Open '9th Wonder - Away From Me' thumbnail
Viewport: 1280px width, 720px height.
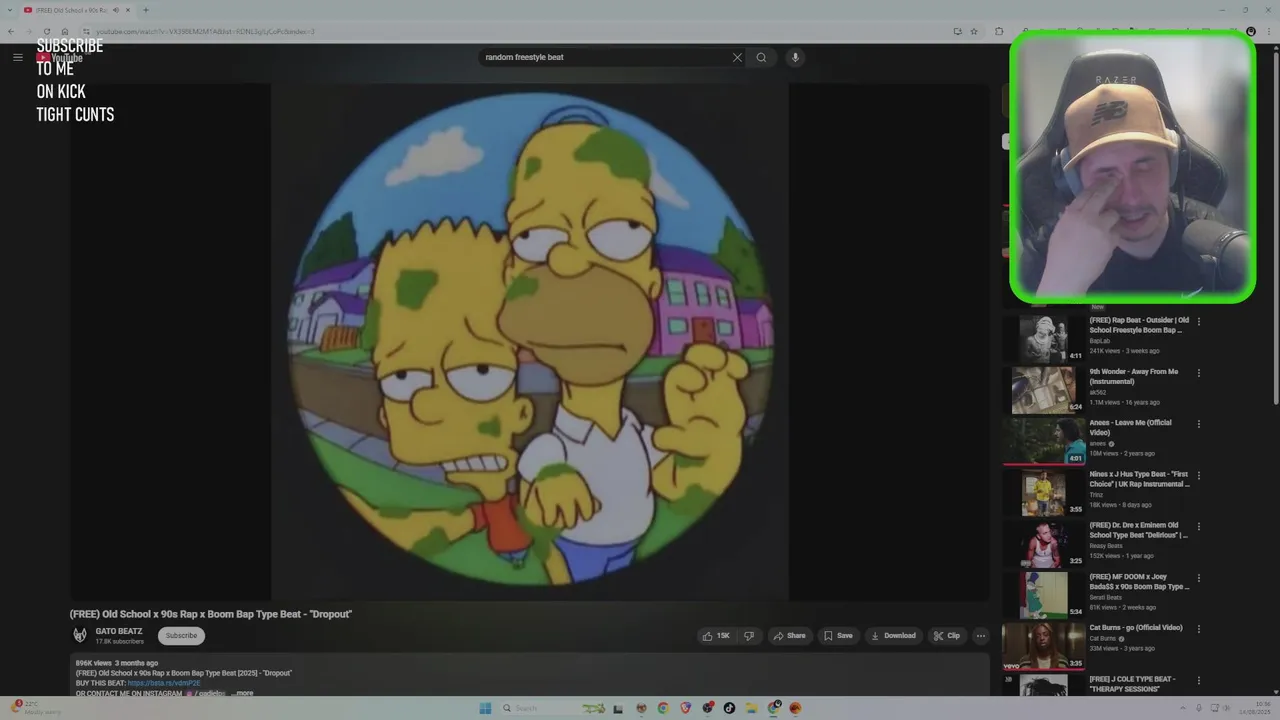pos(1044,389)
